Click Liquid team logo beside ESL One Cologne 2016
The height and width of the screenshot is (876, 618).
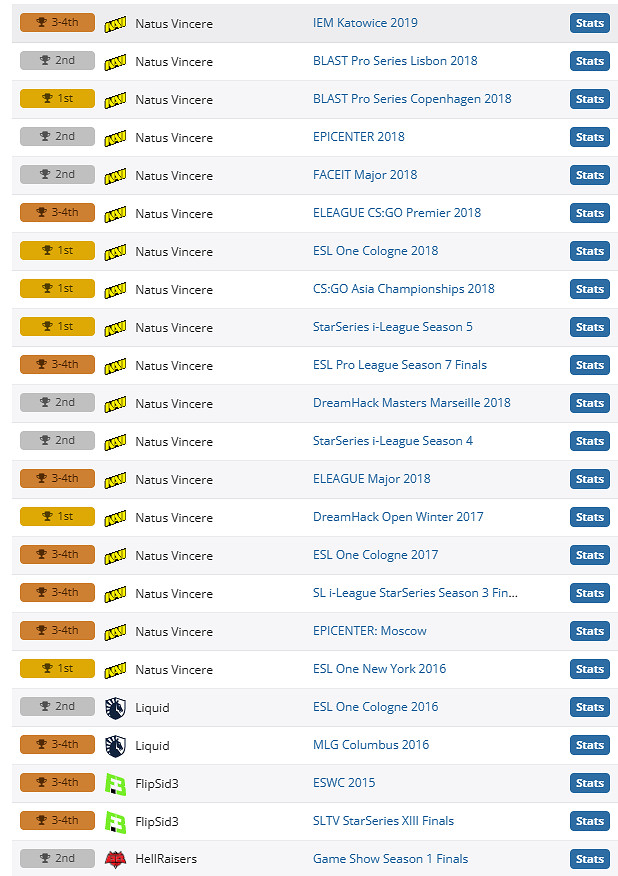115,707
